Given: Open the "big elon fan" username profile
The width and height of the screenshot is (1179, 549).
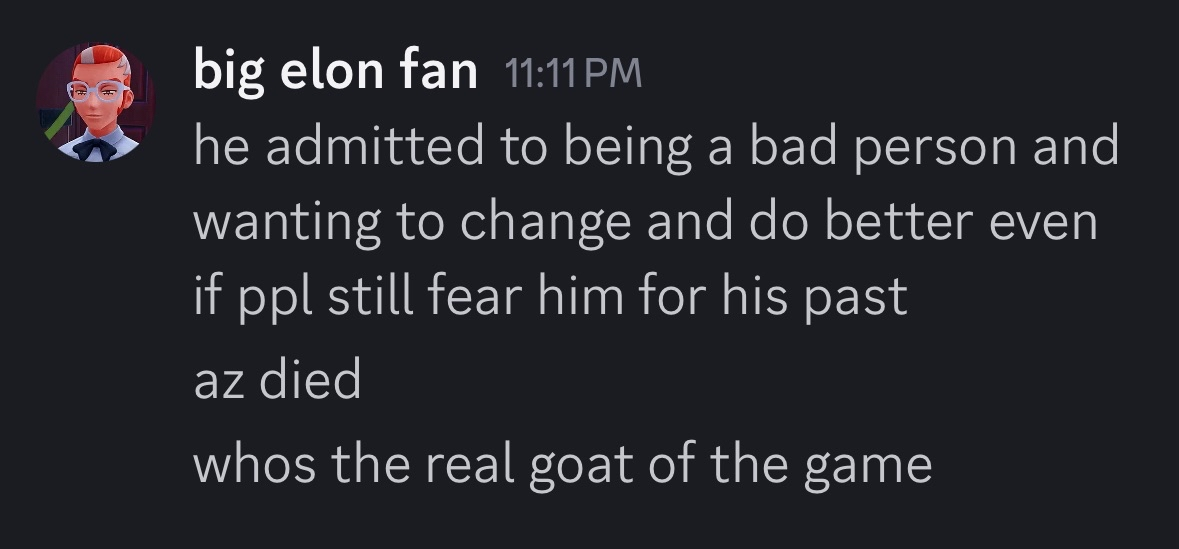Looking at the screenshot, I should tap(336, 72).
